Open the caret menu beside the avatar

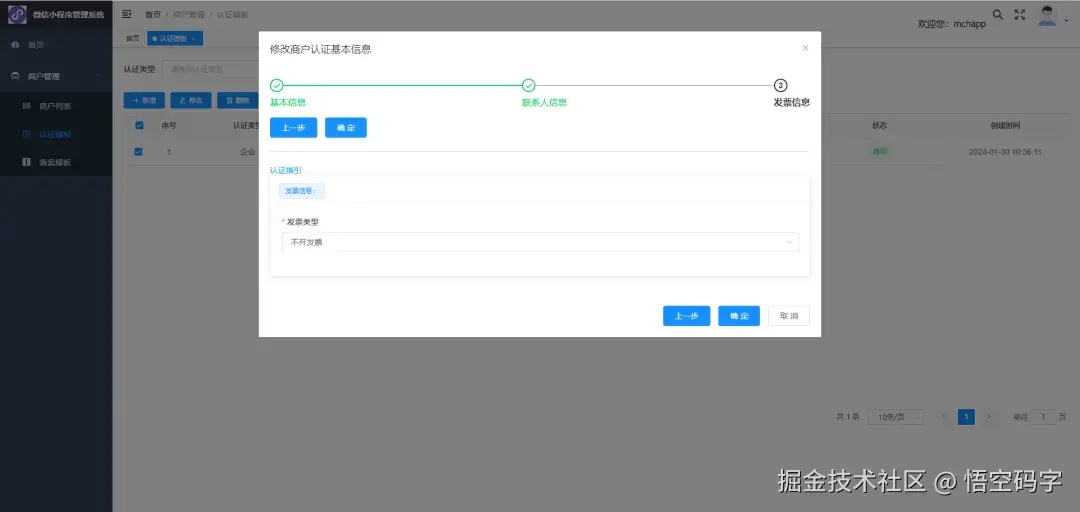click(1066, 21)
